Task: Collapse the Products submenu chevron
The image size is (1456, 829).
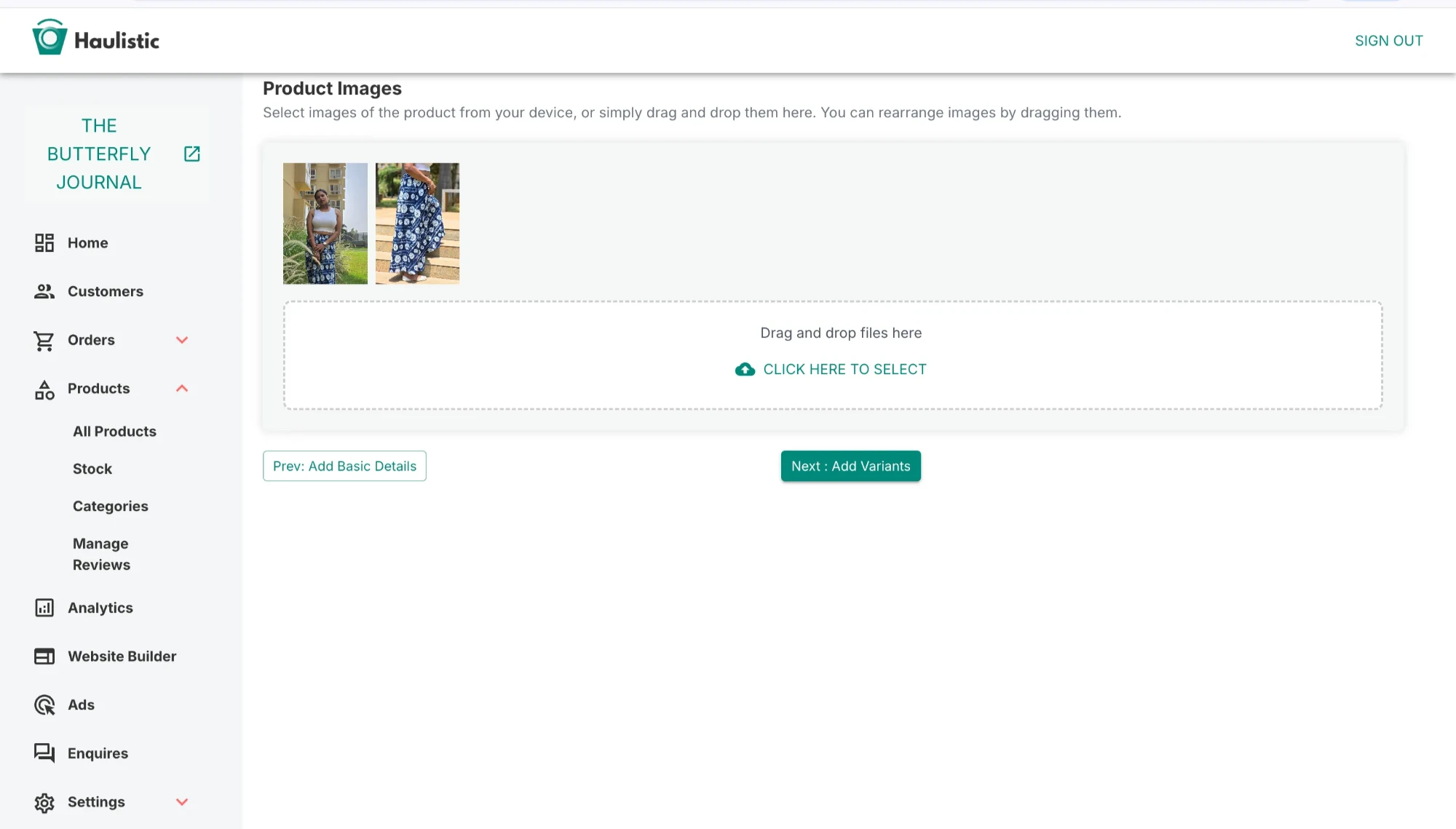Action: (182, 389)
